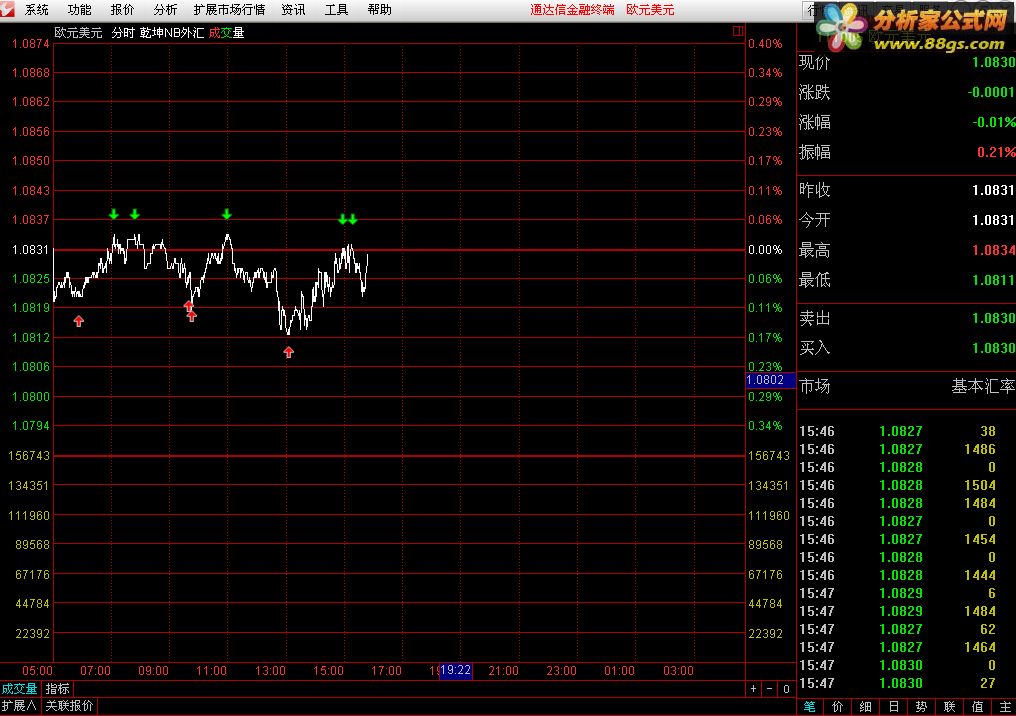Click the tick row with volume 1486
Image resolution: width=1016 pixels, height=716 pixels.
[x=906, y=449]
